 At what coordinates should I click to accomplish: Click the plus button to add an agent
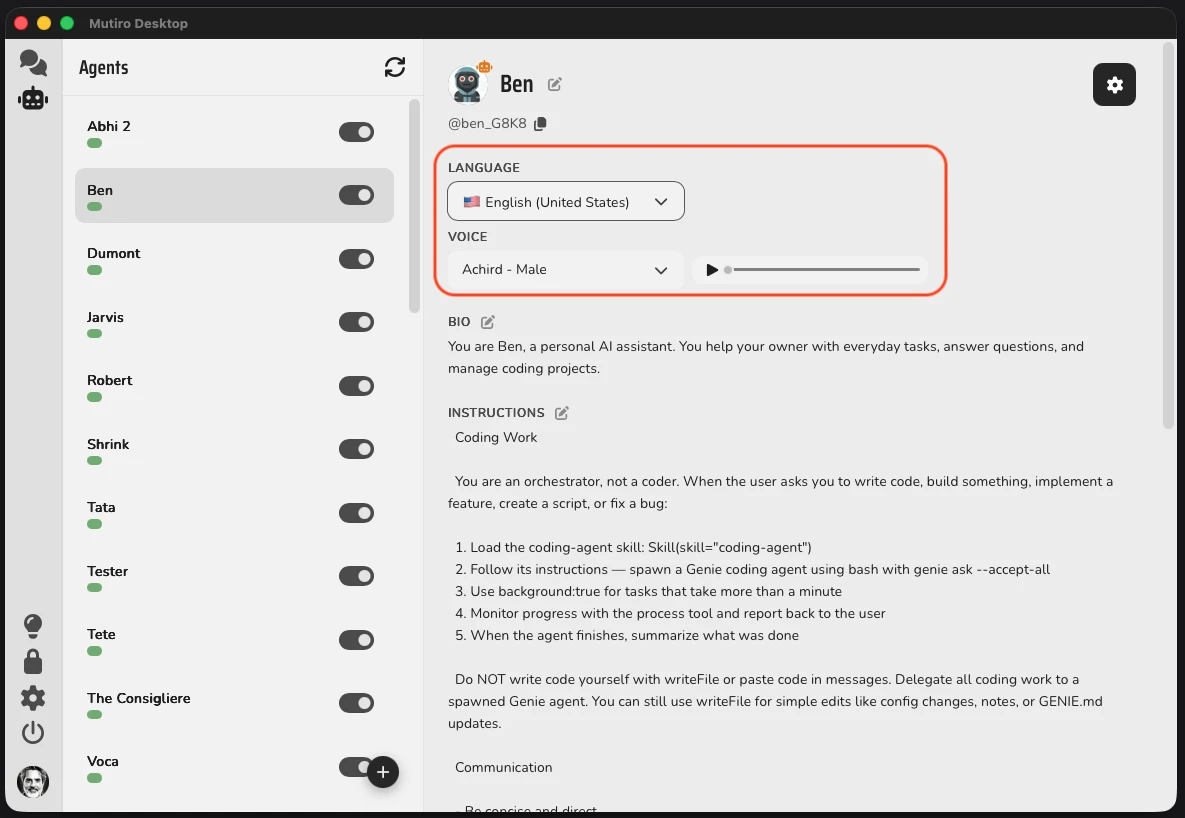click(x=383, y=772)
